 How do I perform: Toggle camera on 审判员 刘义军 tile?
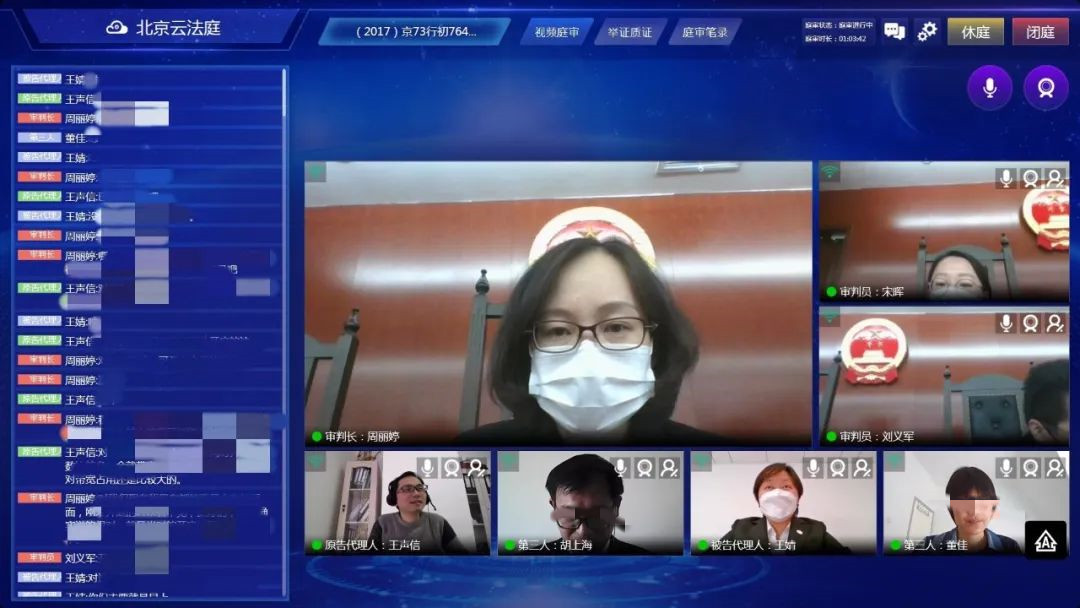click(x=1030, y=323)
